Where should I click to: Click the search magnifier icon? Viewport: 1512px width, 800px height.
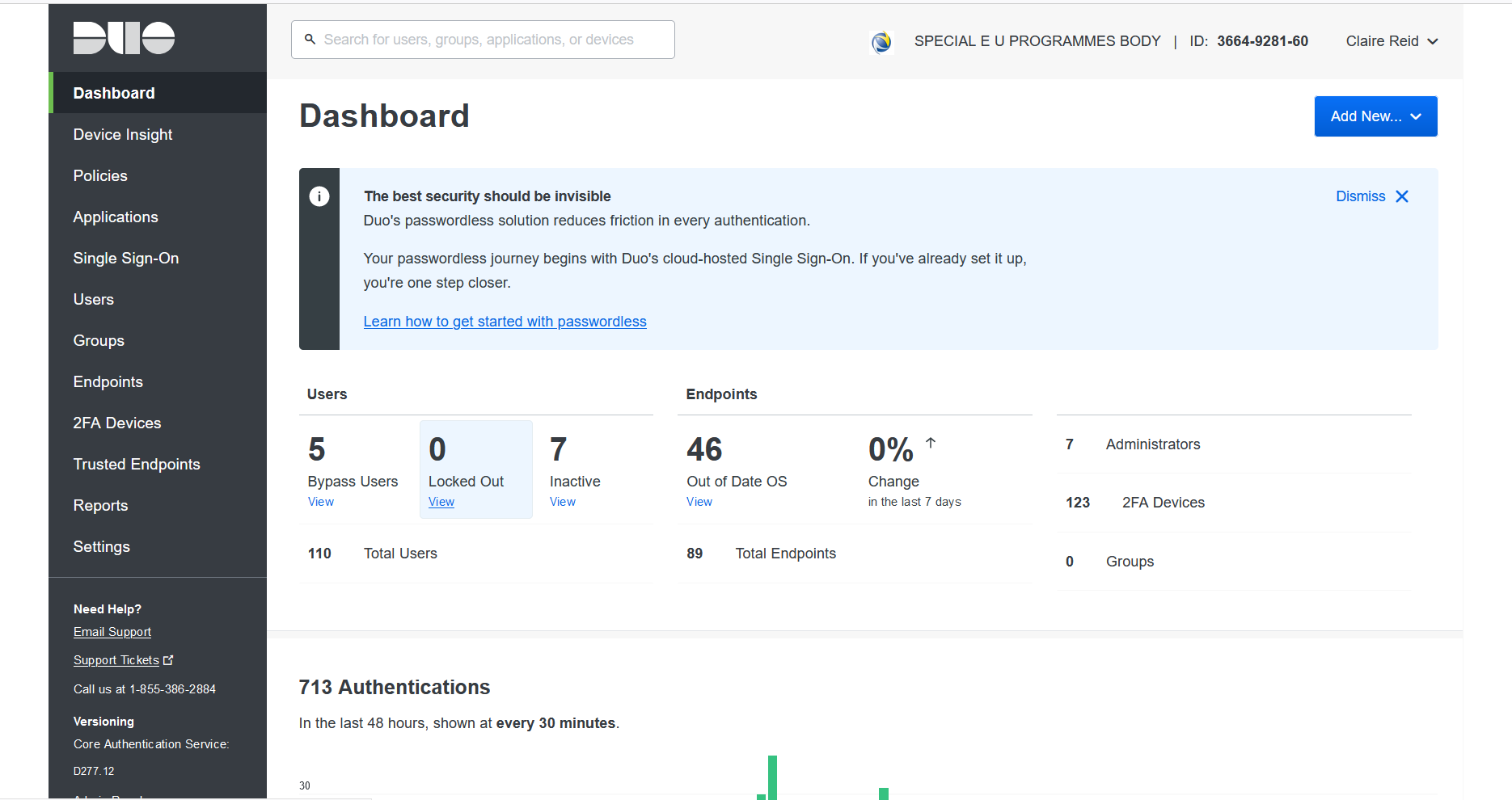click(310, 39)
